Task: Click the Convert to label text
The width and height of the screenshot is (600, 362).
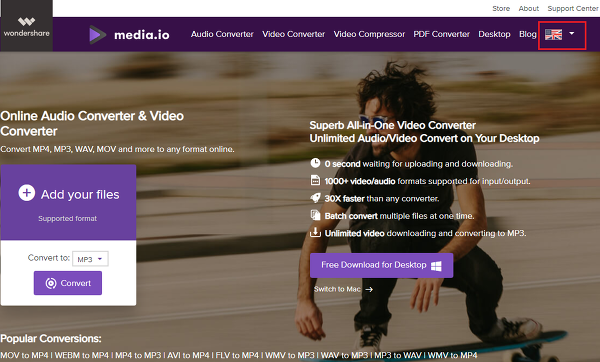Action: pyautogui.click(x=49, y=258)
